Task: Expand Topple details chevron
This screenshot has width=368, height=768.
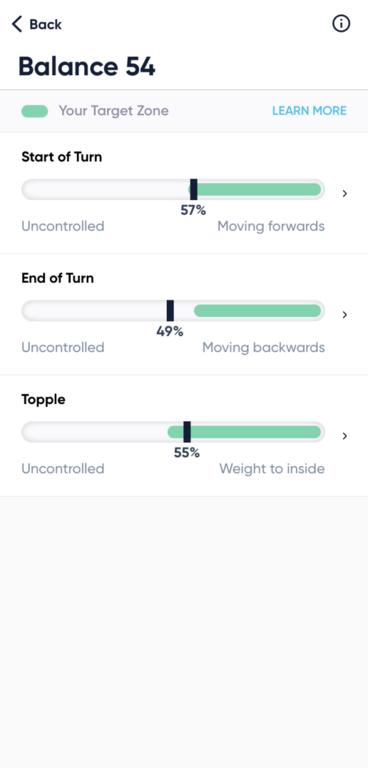Action: point(345,435)
